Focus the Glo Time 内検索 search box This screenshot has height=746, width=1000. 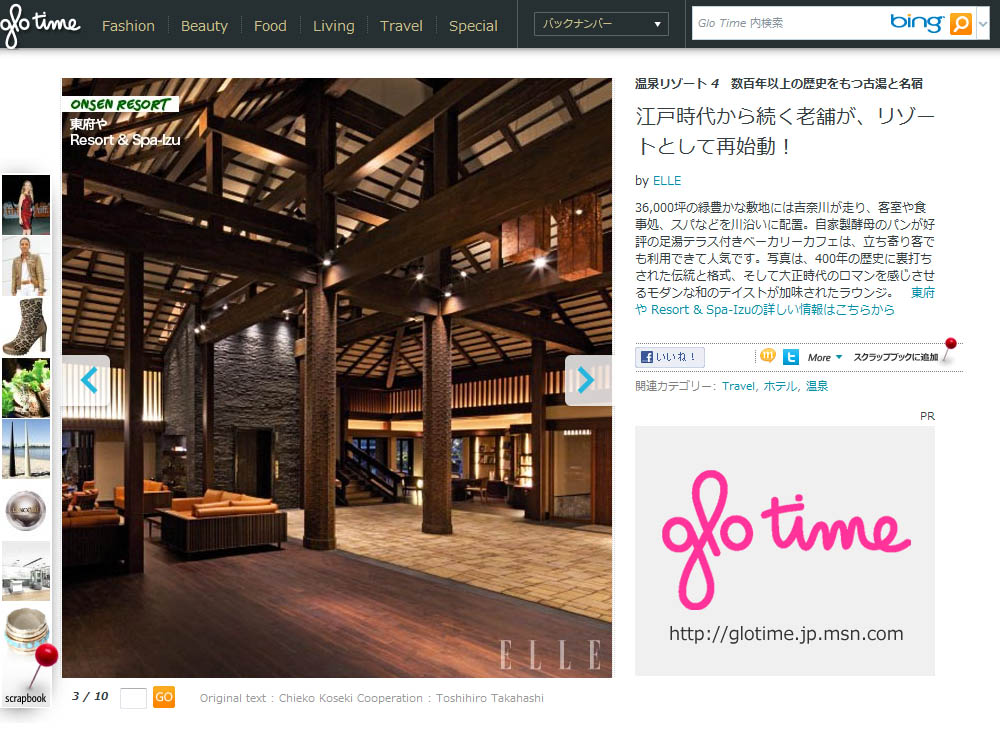tap(788, 24)
